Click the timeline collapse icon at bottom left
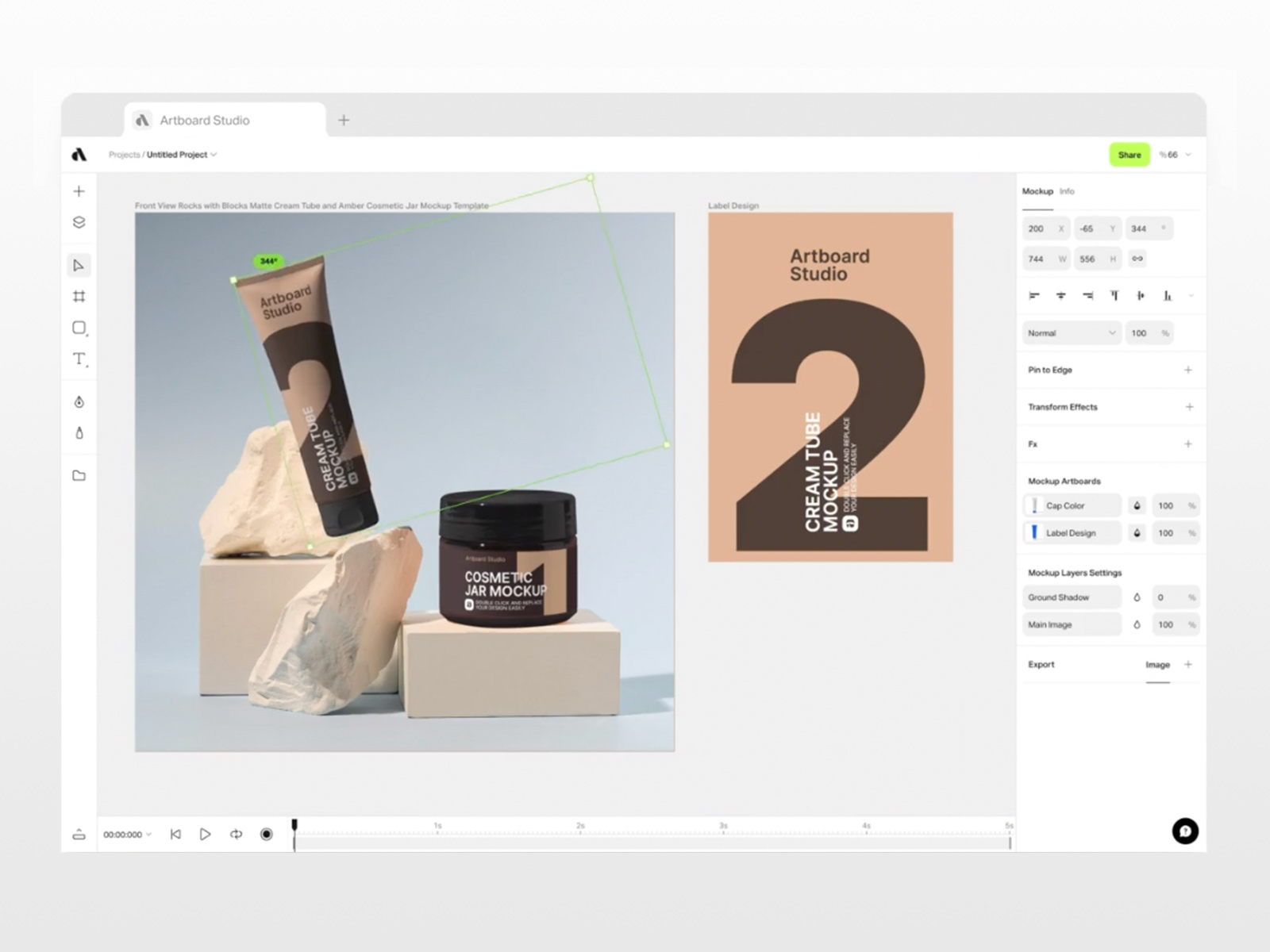Image resolution: width=1270 pixels, height=952 pixels. pos(79,835)
